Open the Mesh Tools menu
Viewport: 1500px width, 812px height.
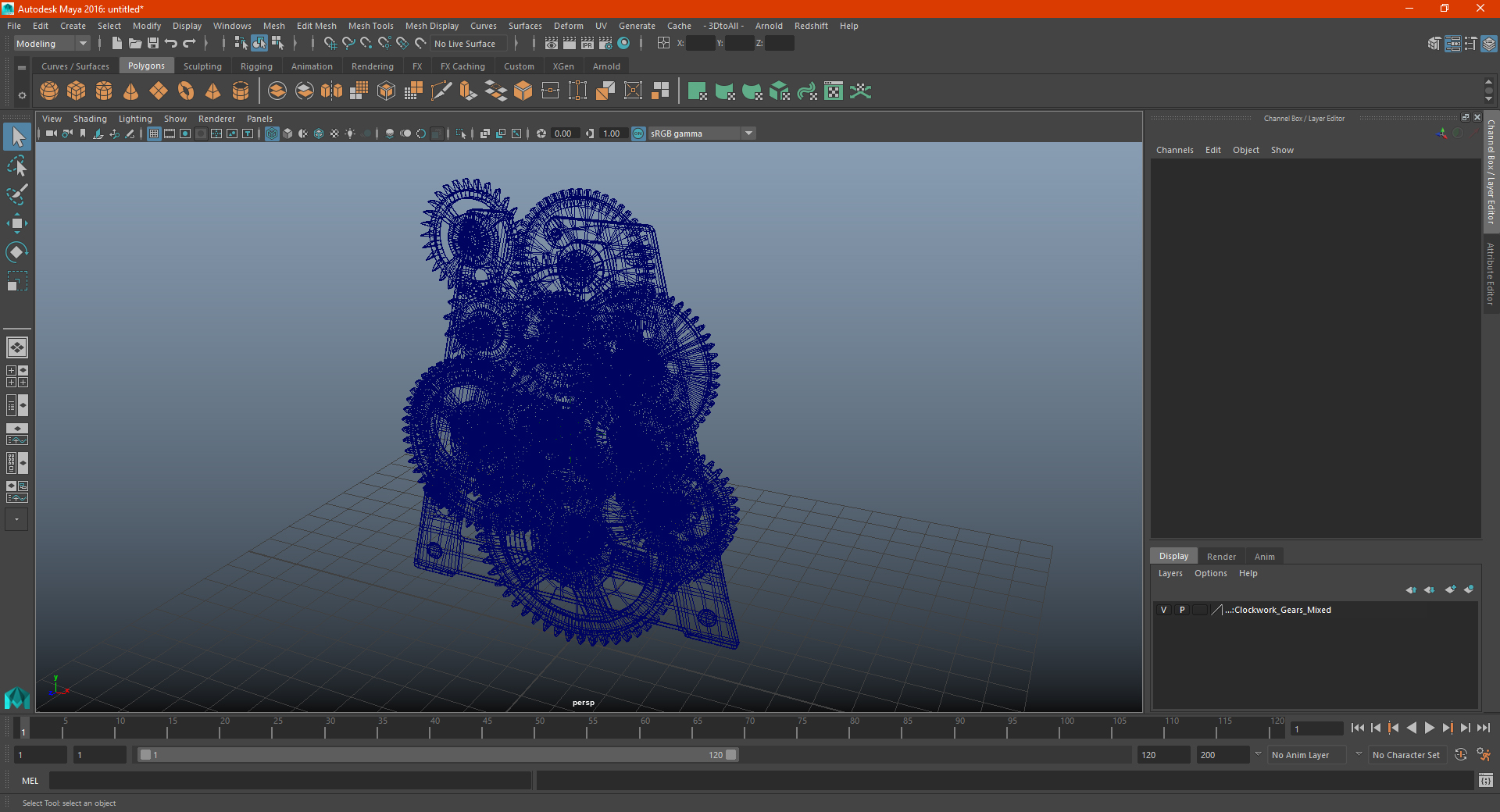[x=371, y=26]
